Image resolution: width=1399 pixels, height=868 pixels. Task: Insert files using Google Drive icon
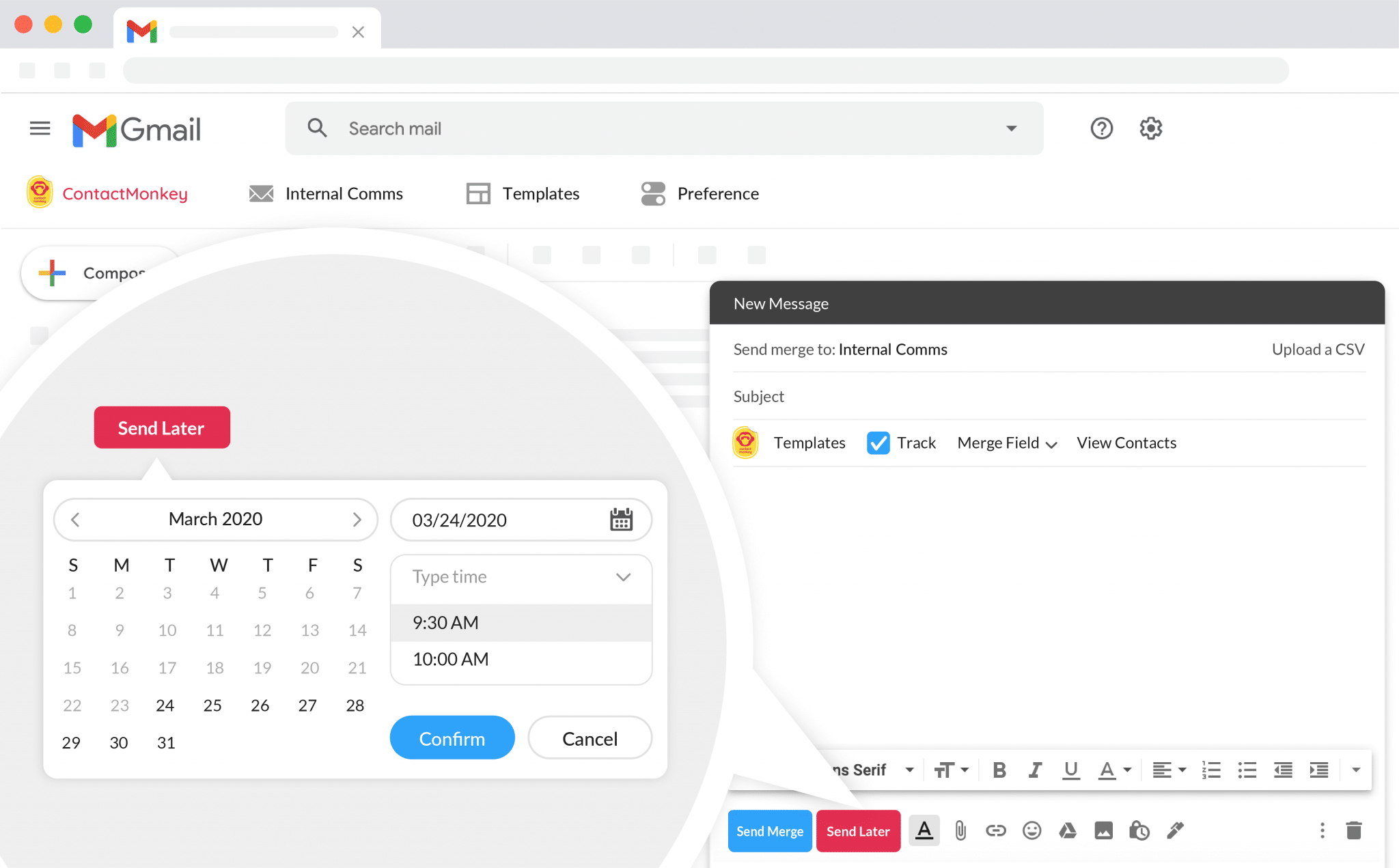coord(1068,830)
